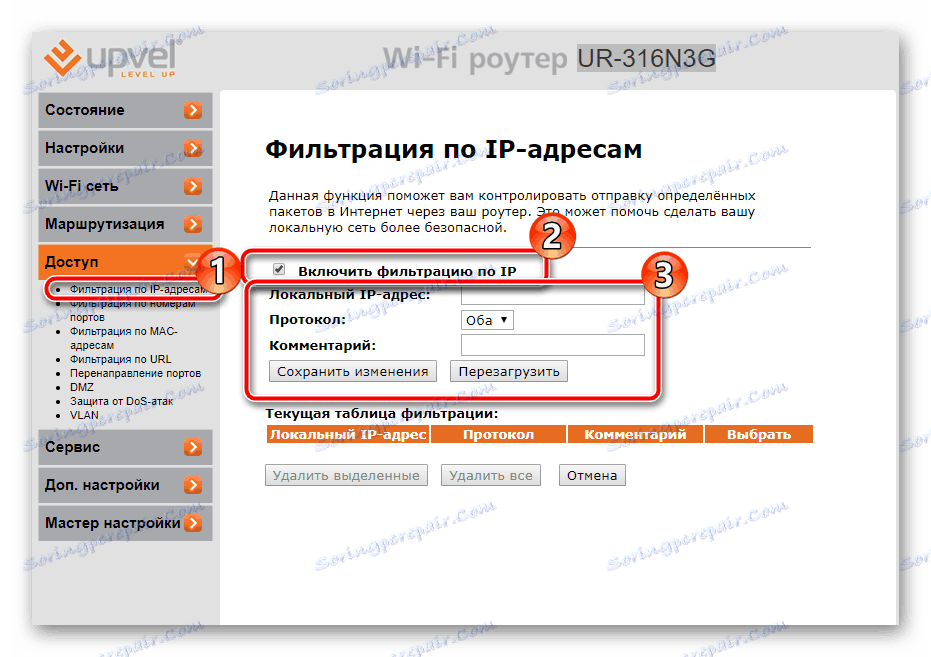Screen dimensions: 931x657
Task: Click the Отмена button
Action: coord(592,475)
